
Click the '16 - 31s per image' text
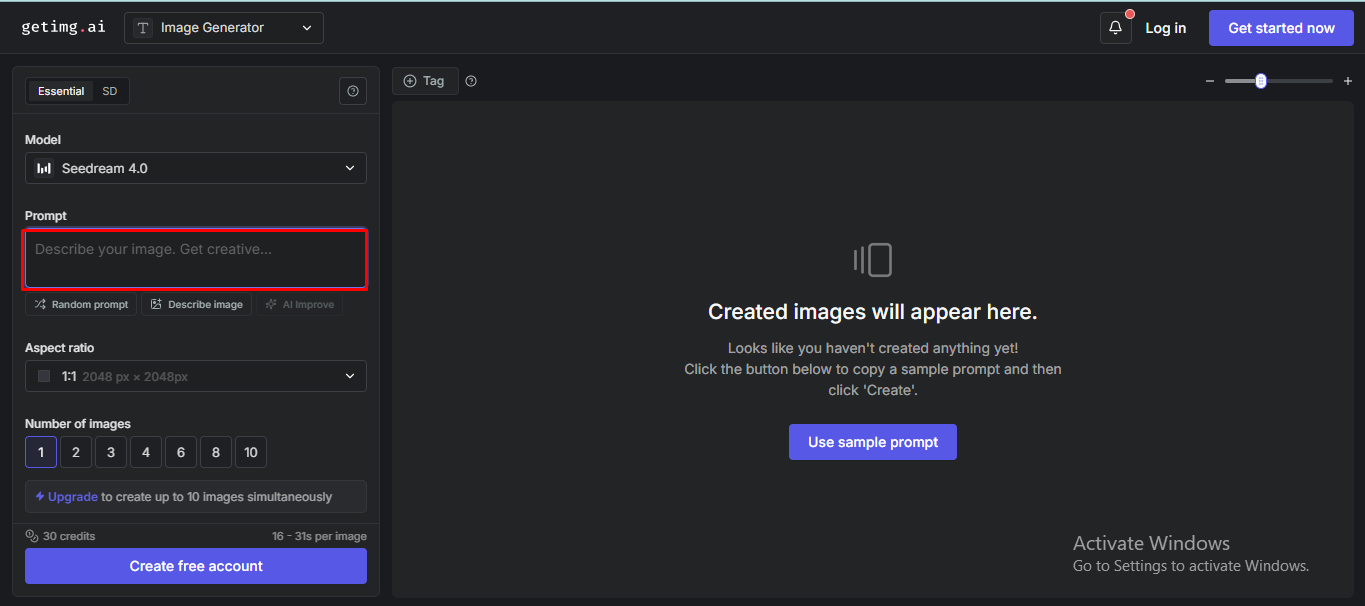click(x=319, y=536)
